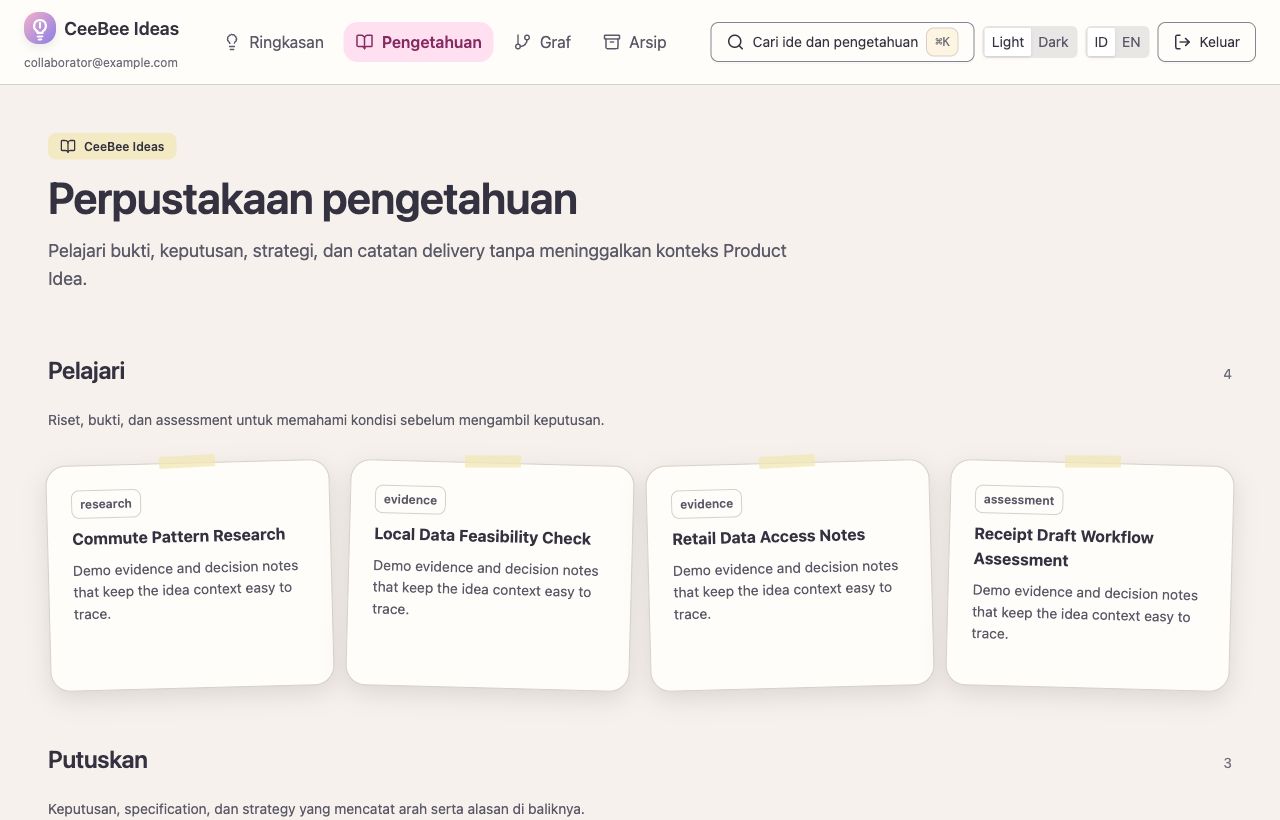Open Retail Data Access Notes card
Screen dimensions: 1280x820
pyautogui.click(x=790, y=575)
